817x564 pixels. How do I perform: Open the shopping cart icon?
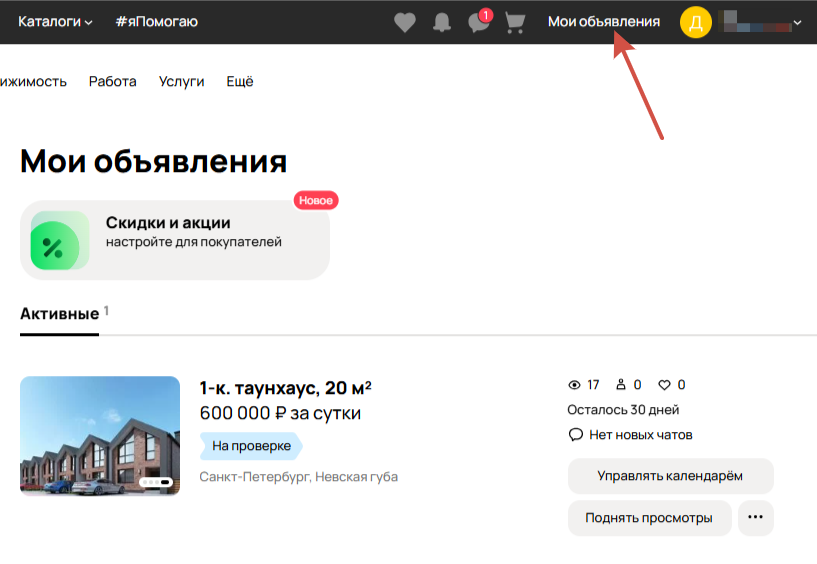point(515,22)
